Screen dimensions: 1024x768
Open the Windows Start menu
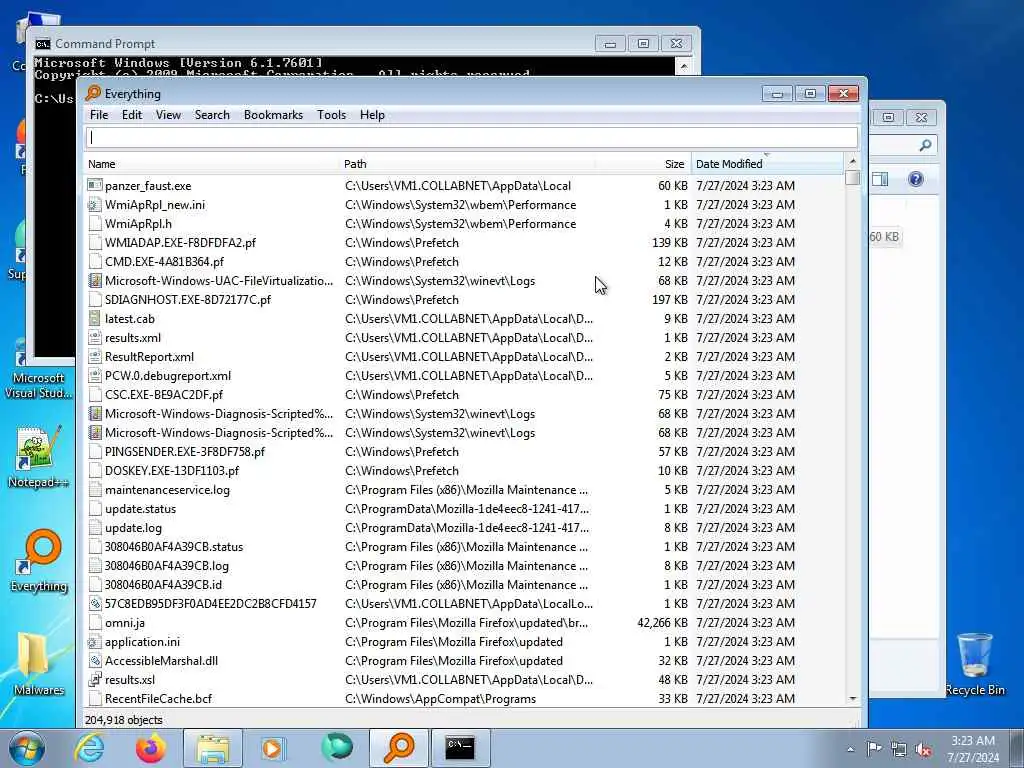click(x=27, y=748)
